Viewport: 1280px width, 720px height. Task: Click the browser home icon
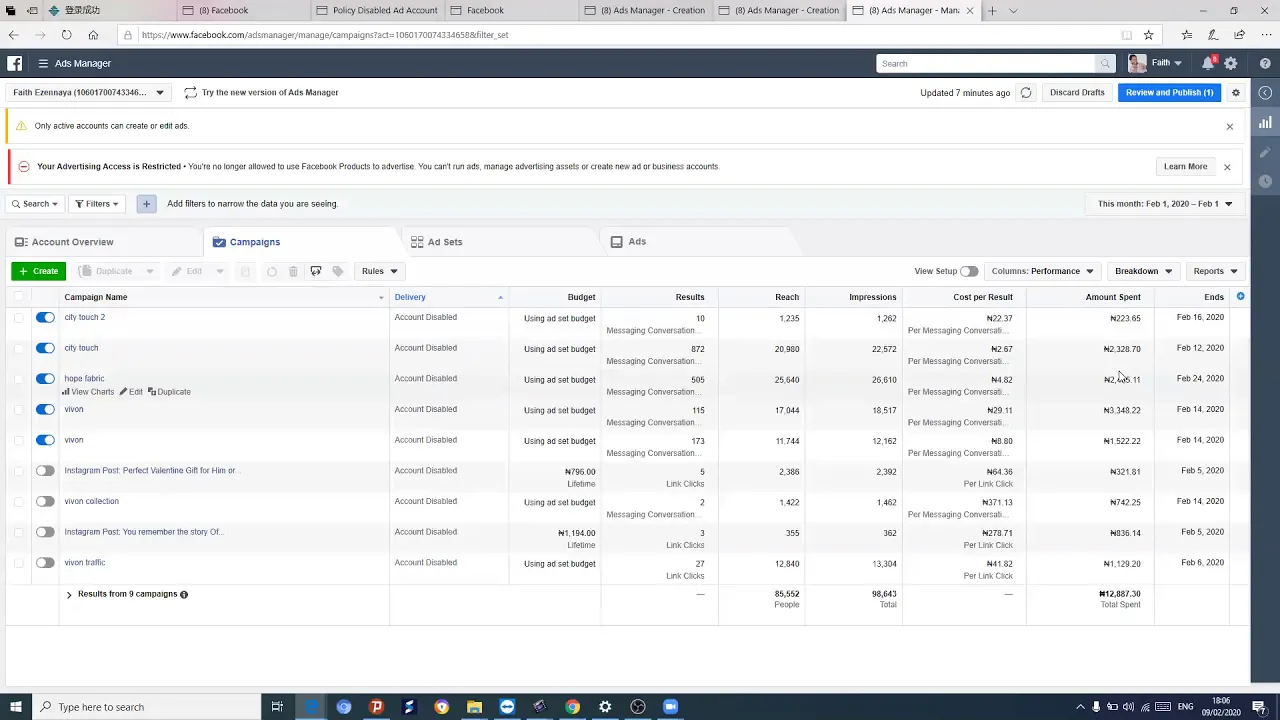point(93,35)
